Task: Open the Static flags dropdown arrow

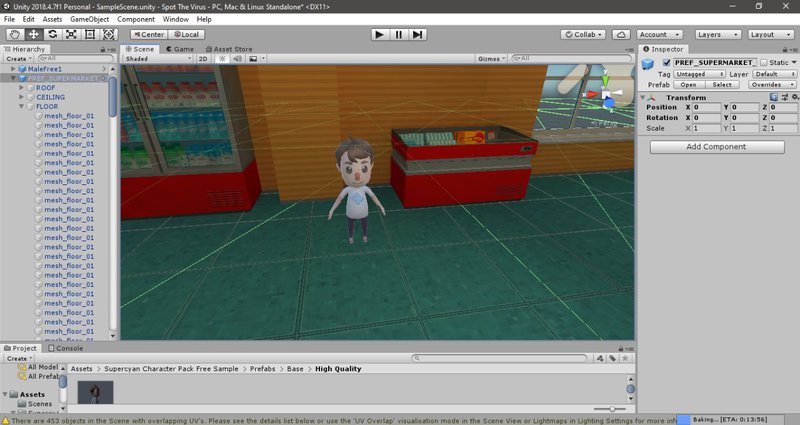Action: pyautogui.click(x=794, y=62)
